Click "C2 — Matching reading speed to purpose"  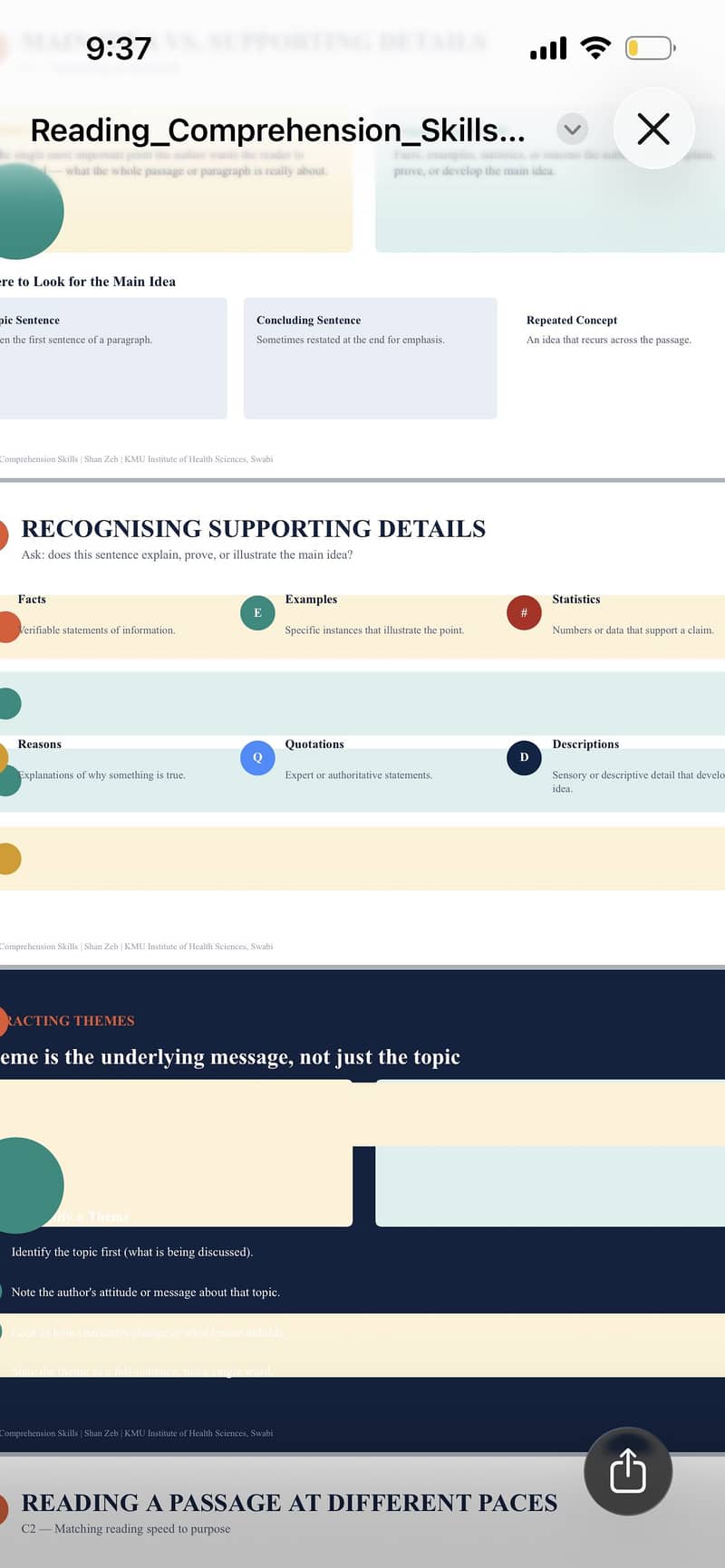pos(126,1529)
